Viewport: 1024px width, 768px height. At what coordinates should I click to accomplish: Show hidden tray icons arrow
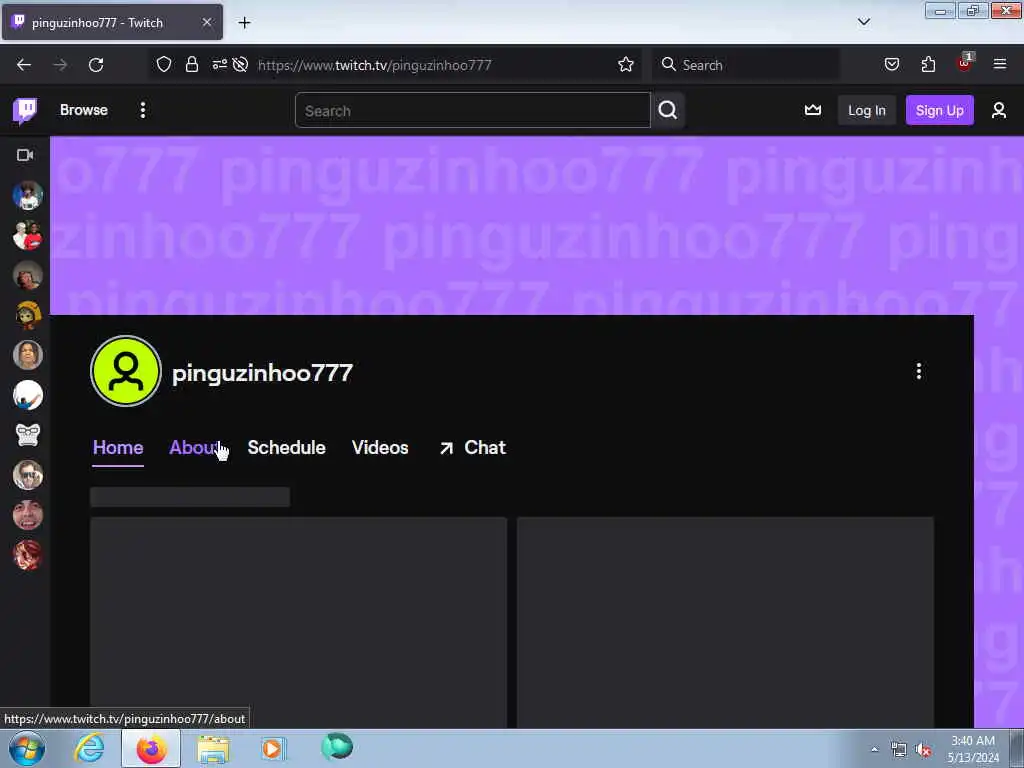click(x=874, y=750)
